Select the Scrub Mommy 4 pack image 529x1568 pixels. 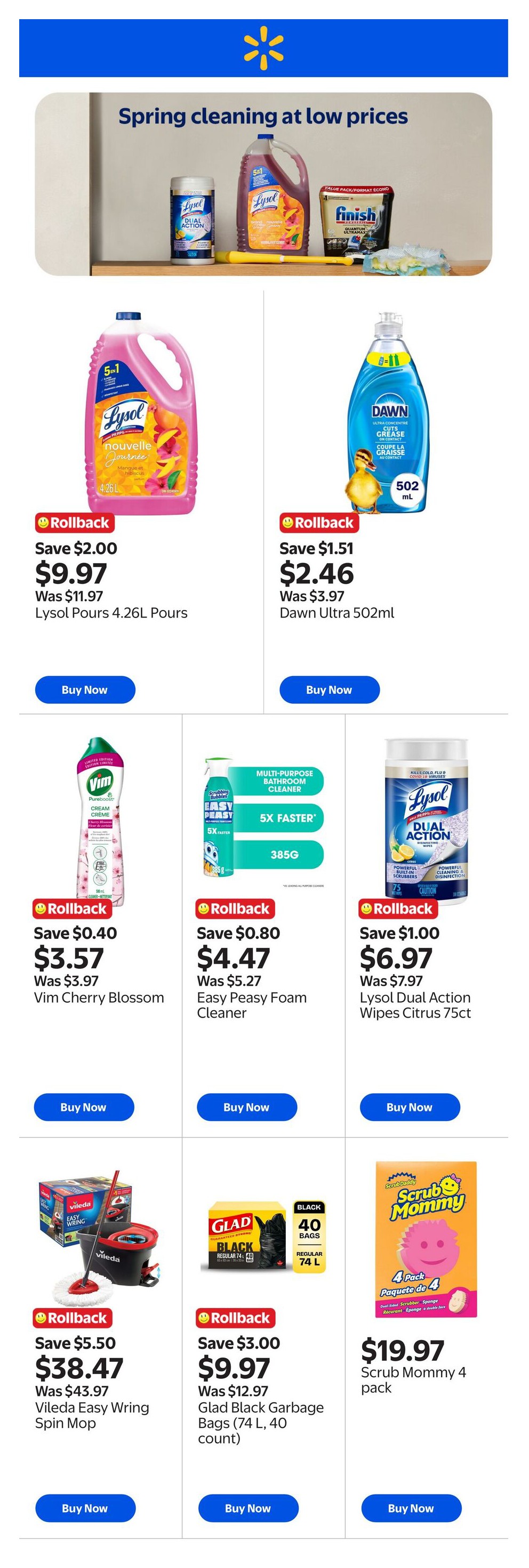(426, 1239)
